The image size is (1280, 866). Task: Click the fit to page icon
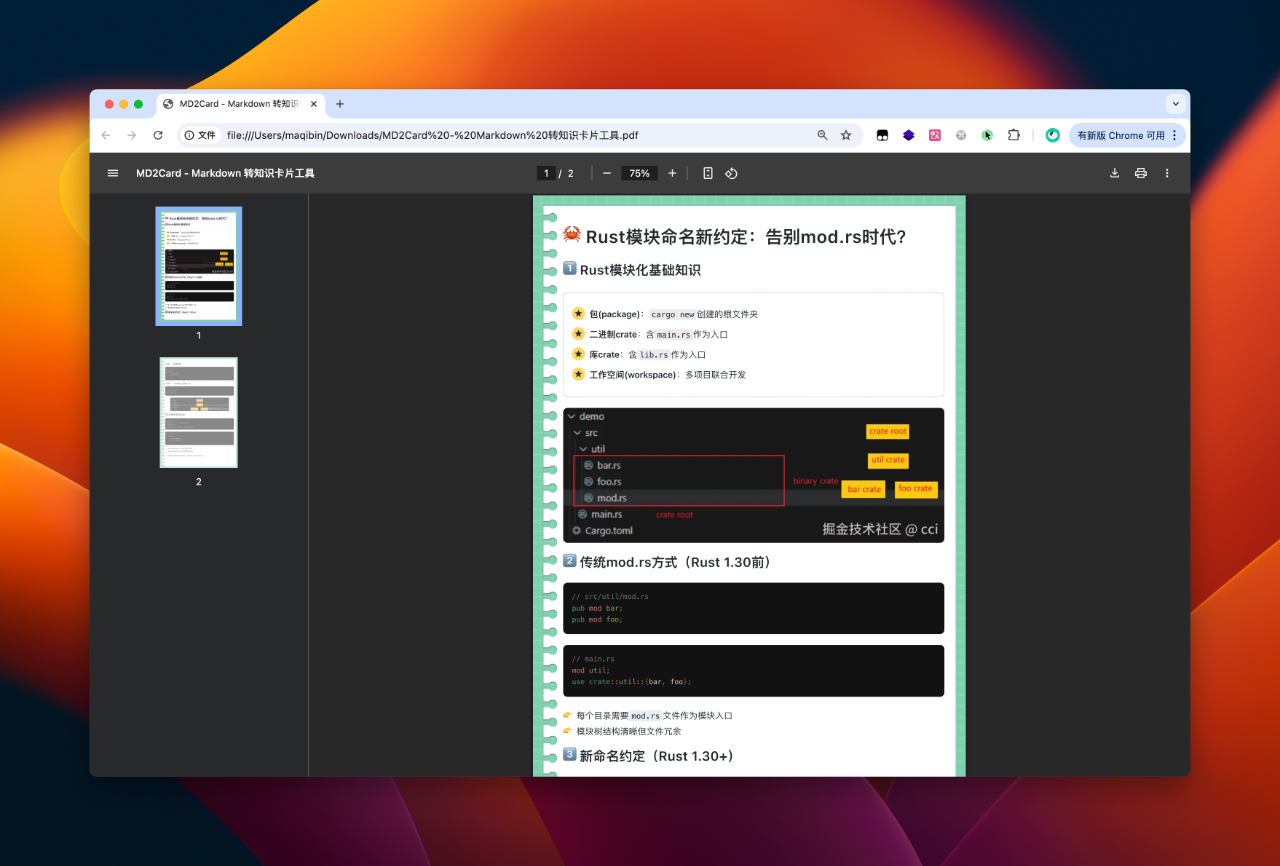click(x=708, y=173)
